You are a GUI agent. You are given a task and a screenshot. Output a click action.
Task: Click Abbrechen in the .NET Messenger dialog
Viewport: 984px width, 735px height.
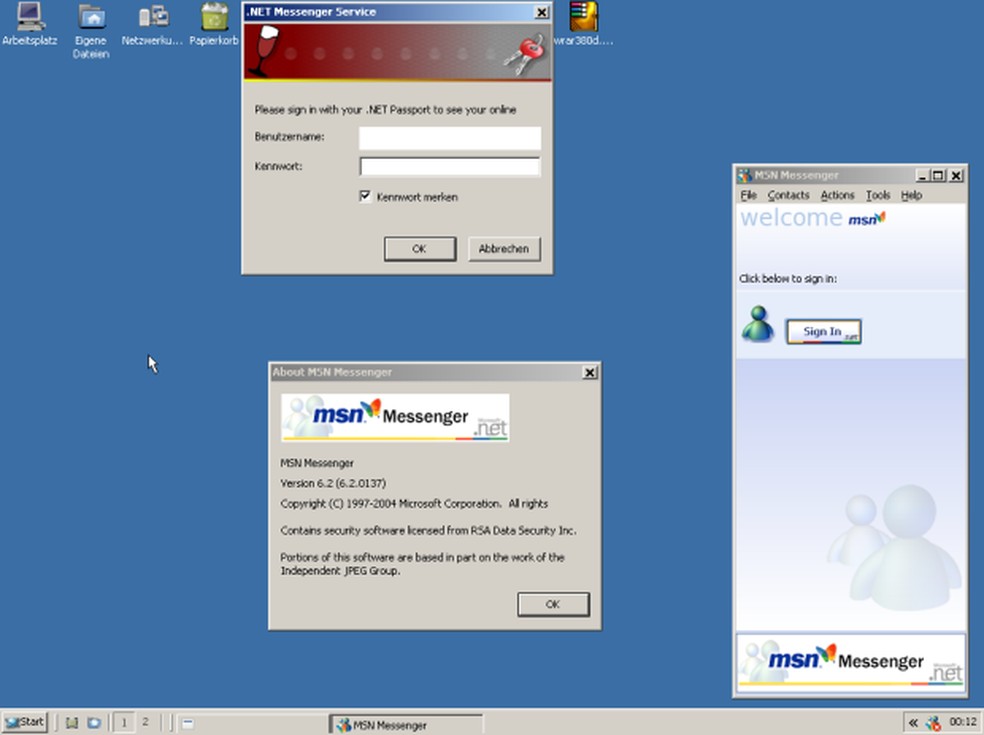[503, 249]
